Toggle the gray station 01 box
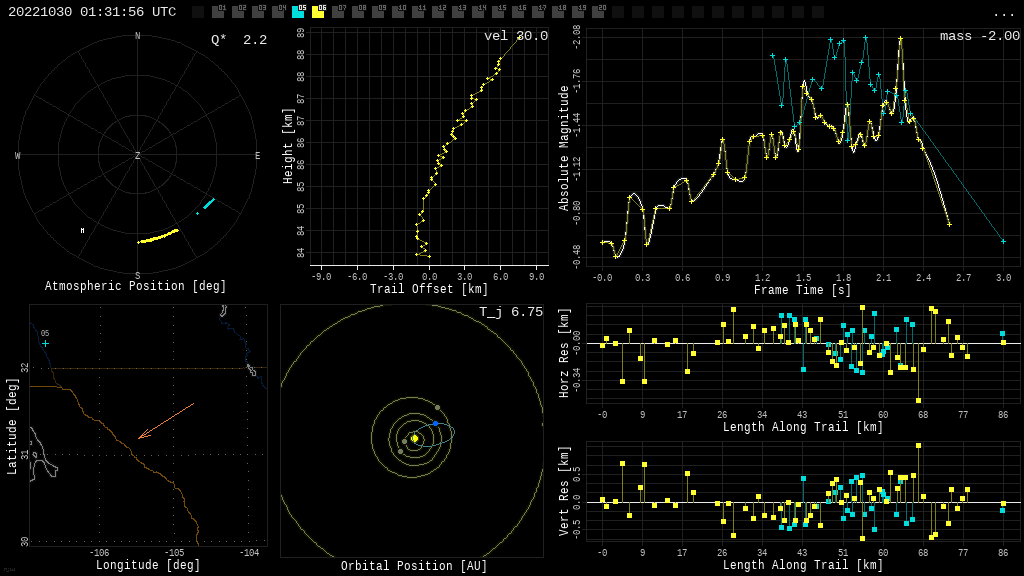The image size is (1024, 576). coord(218,12)
